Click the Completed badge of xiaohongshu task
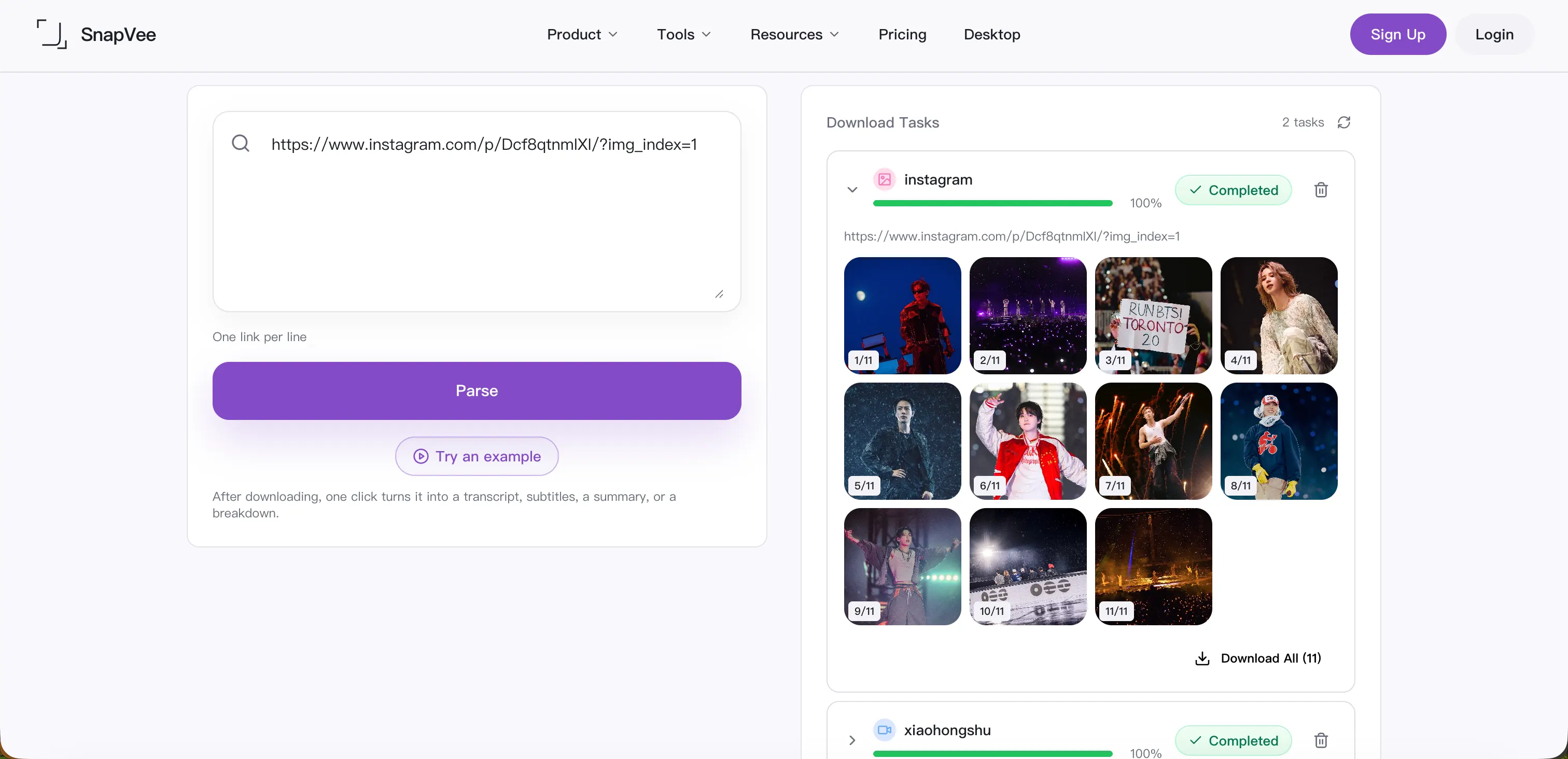The height and width of the screenshot is (759, 1568). (1233, 740)
